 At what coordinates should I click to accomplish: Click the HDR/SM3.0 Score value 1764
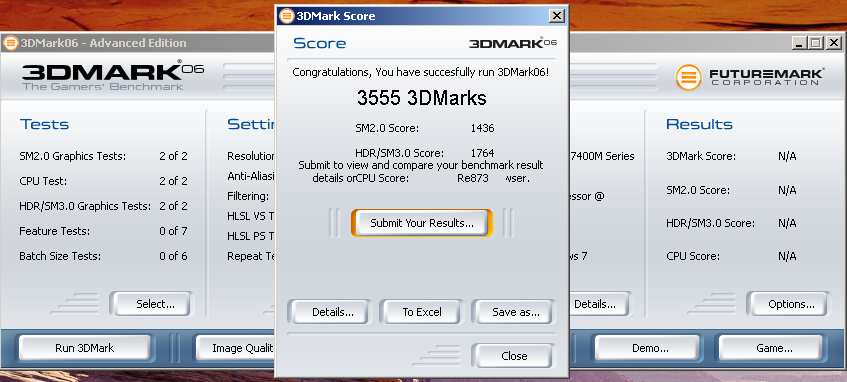click(x=482, y=153)
